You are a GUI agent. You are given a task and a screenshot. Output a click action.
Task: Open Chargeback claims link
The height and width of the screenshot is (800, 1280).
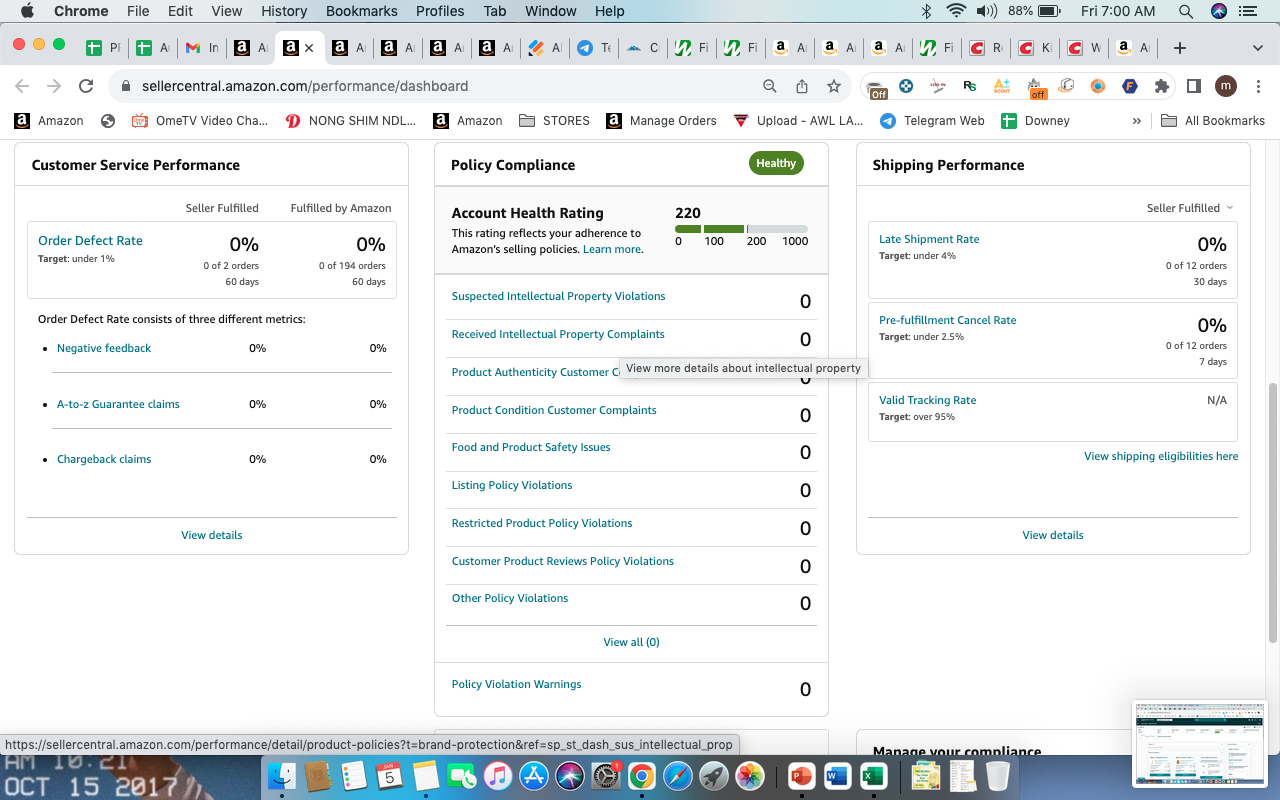click(104, 459)
